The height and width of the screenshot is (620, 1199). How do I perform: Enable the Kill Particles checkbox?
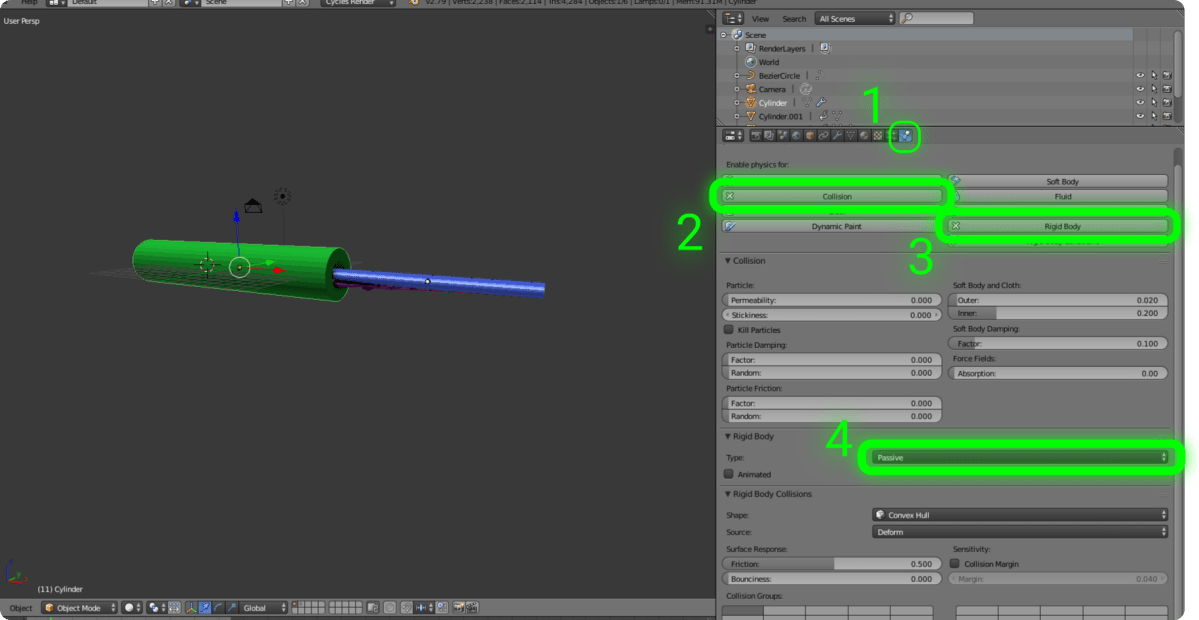pyautogui.click(x=729, y=329)
